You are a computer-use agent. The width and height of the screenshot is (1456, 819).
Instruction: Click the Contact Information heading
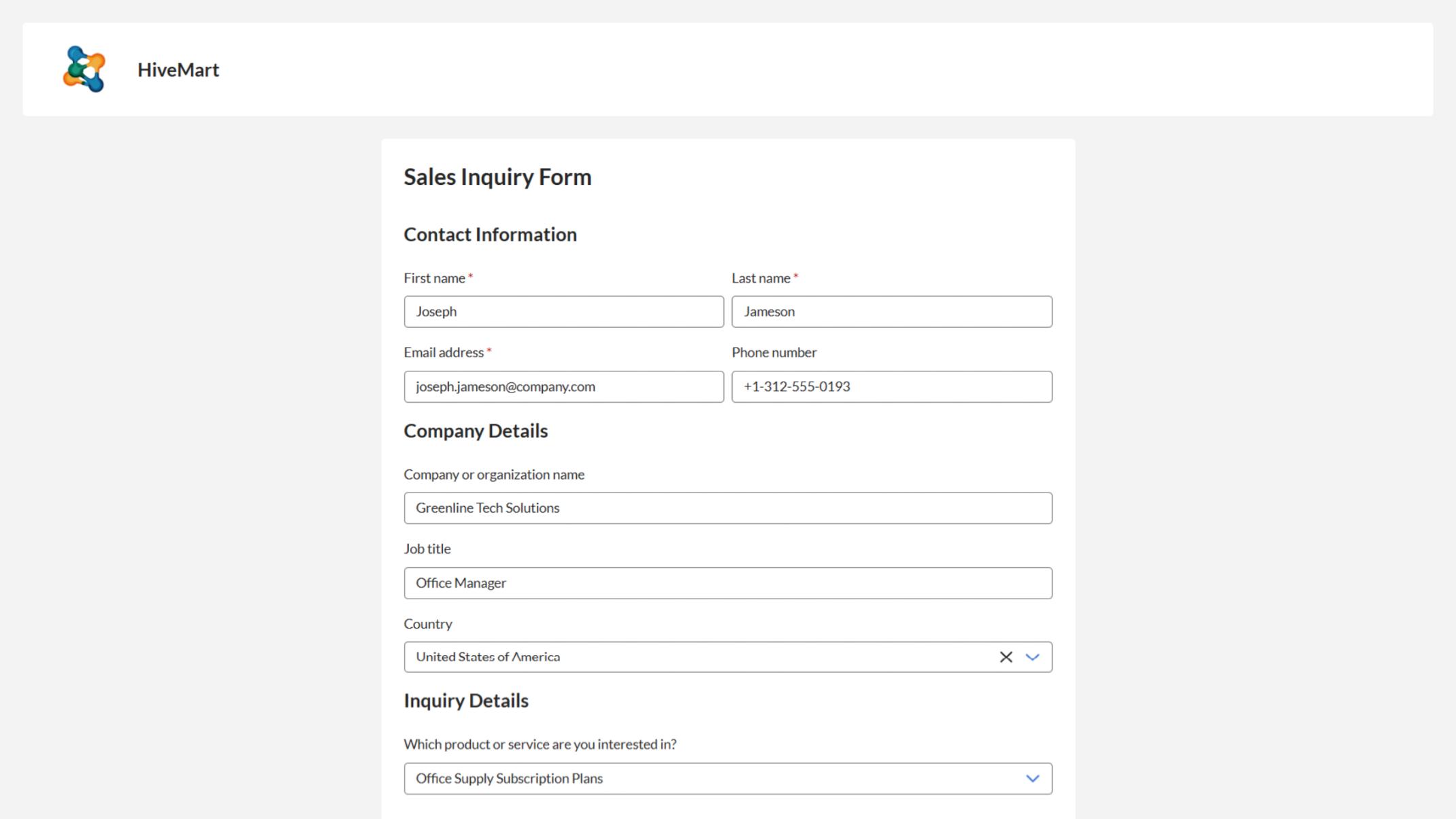[490, 234]
